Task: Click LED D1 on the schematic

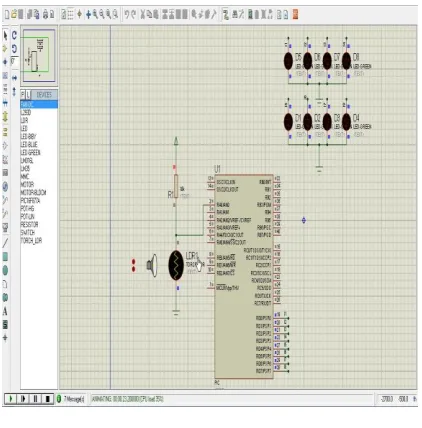Action: tap(288, 122)
